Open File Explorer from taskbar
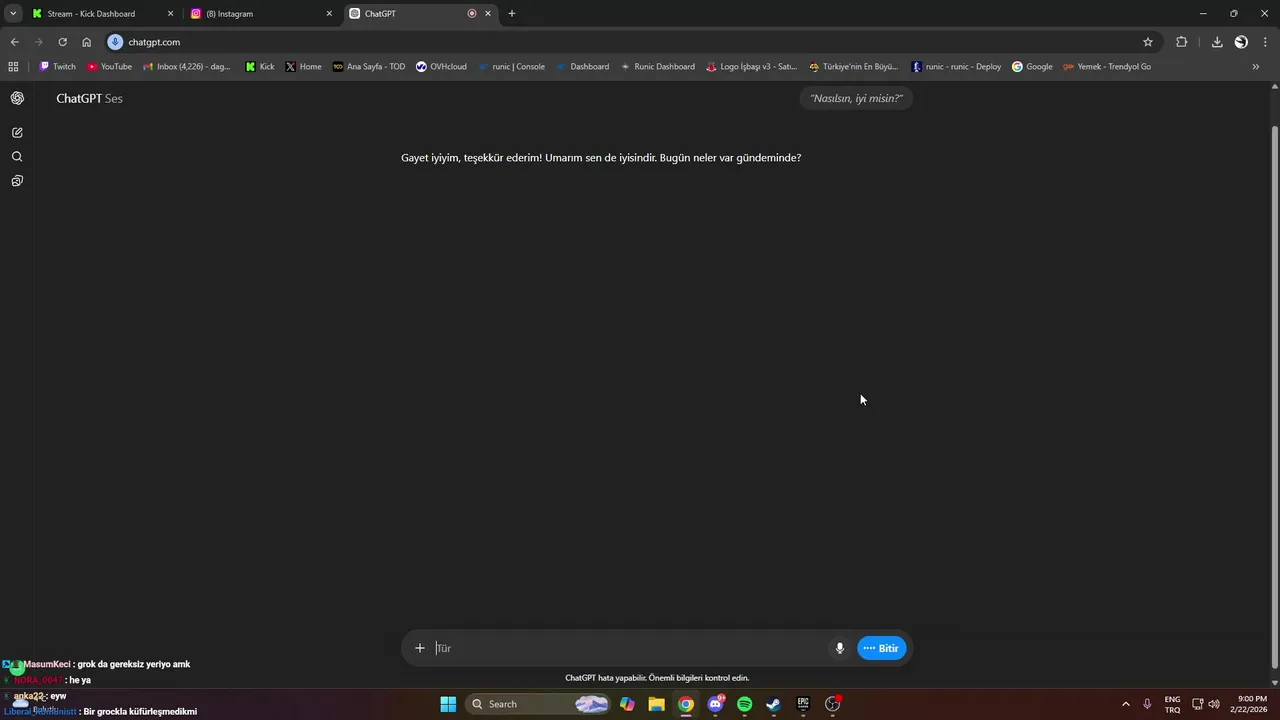This screenshot has width=1280, height=720. tap(656, 704)
